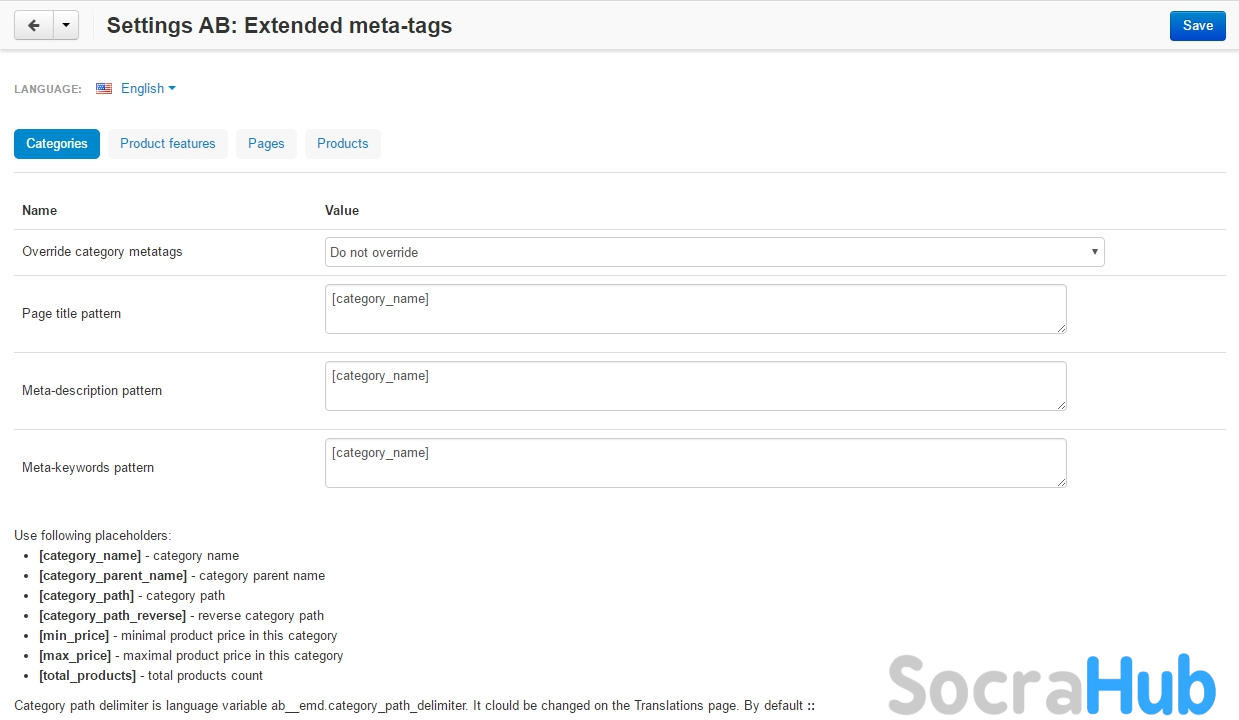Expand the Override category metatags dropdown
The width and height of the screenshot is (1239, 720).
pos(714,252)
